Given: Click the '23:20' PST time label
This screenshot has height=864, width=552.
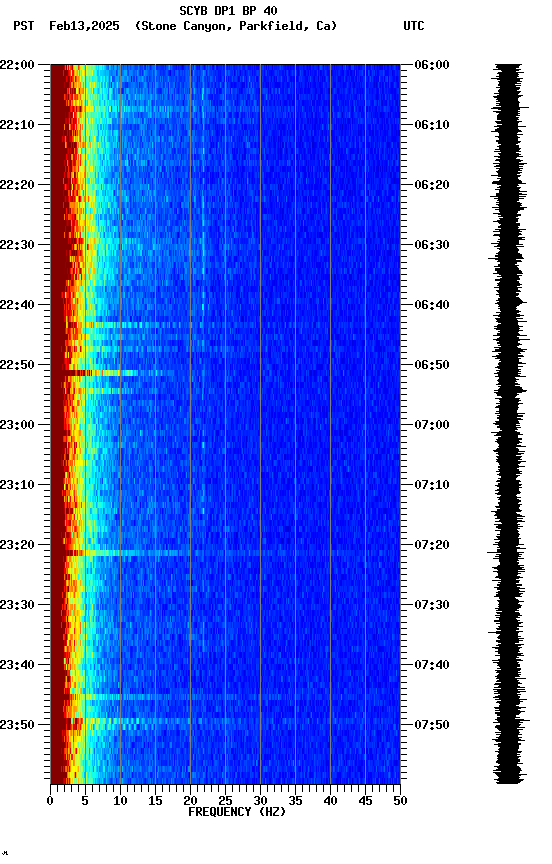Looking at the screenshot, I should 17,546.
